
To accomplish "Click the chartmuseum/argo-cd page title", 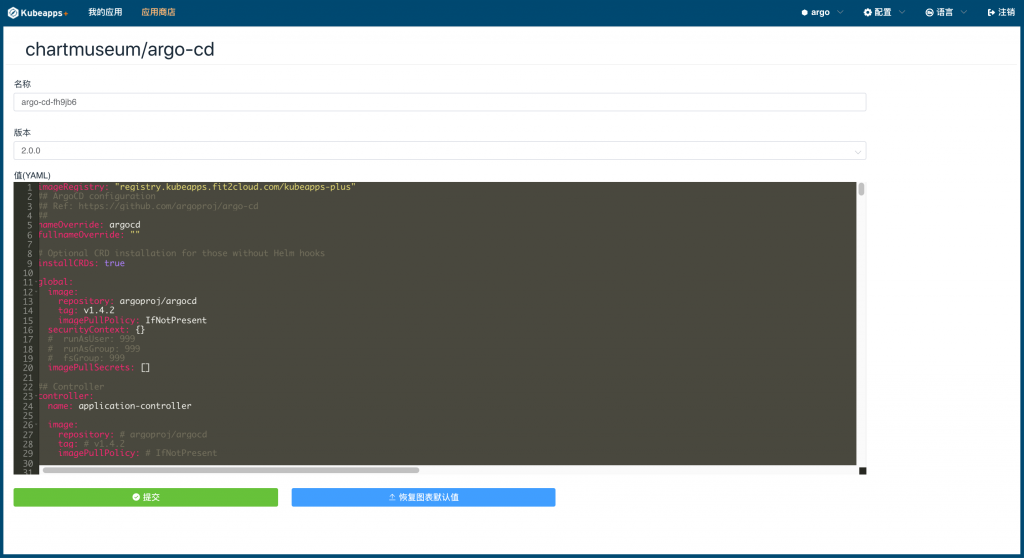I will [120, 50].
